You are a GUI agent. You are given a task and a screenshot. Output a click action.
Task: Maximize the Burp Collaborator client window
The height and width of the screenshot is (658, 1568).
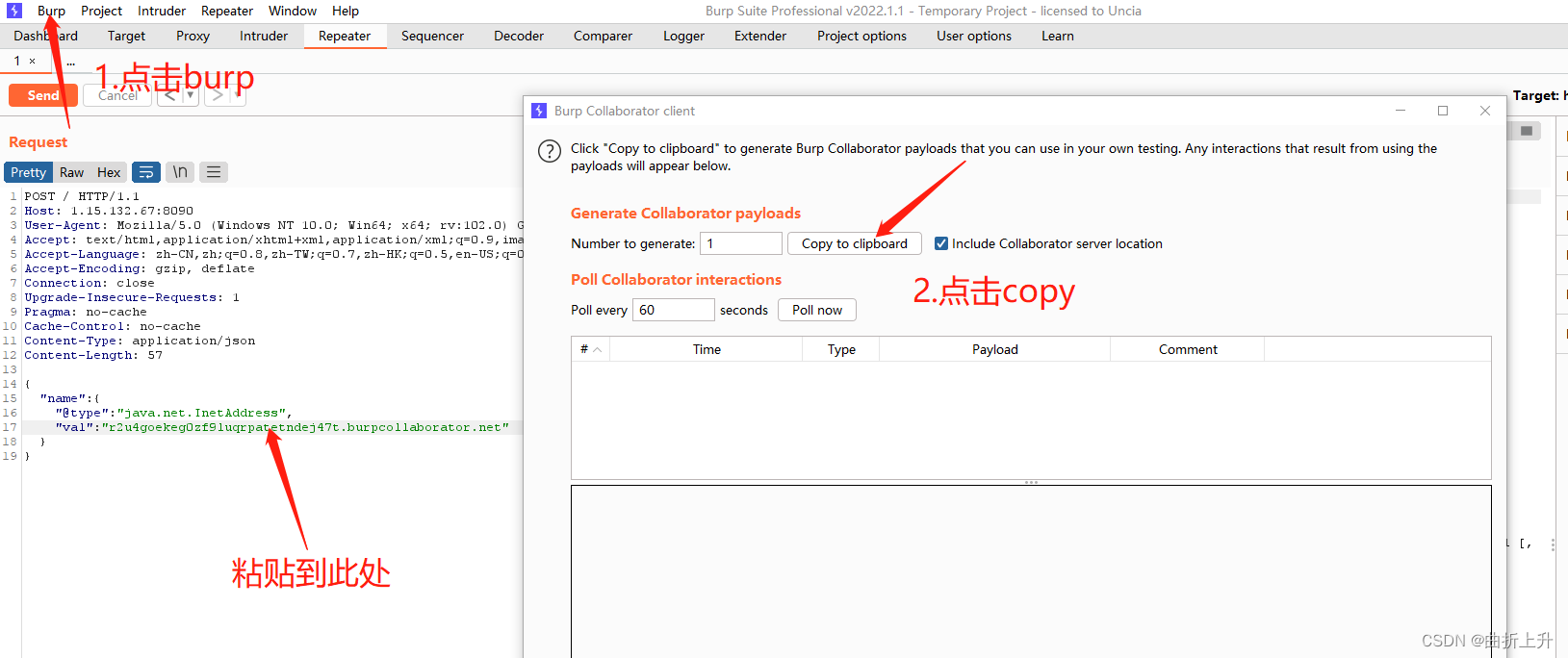click(x=1443, y=111)
